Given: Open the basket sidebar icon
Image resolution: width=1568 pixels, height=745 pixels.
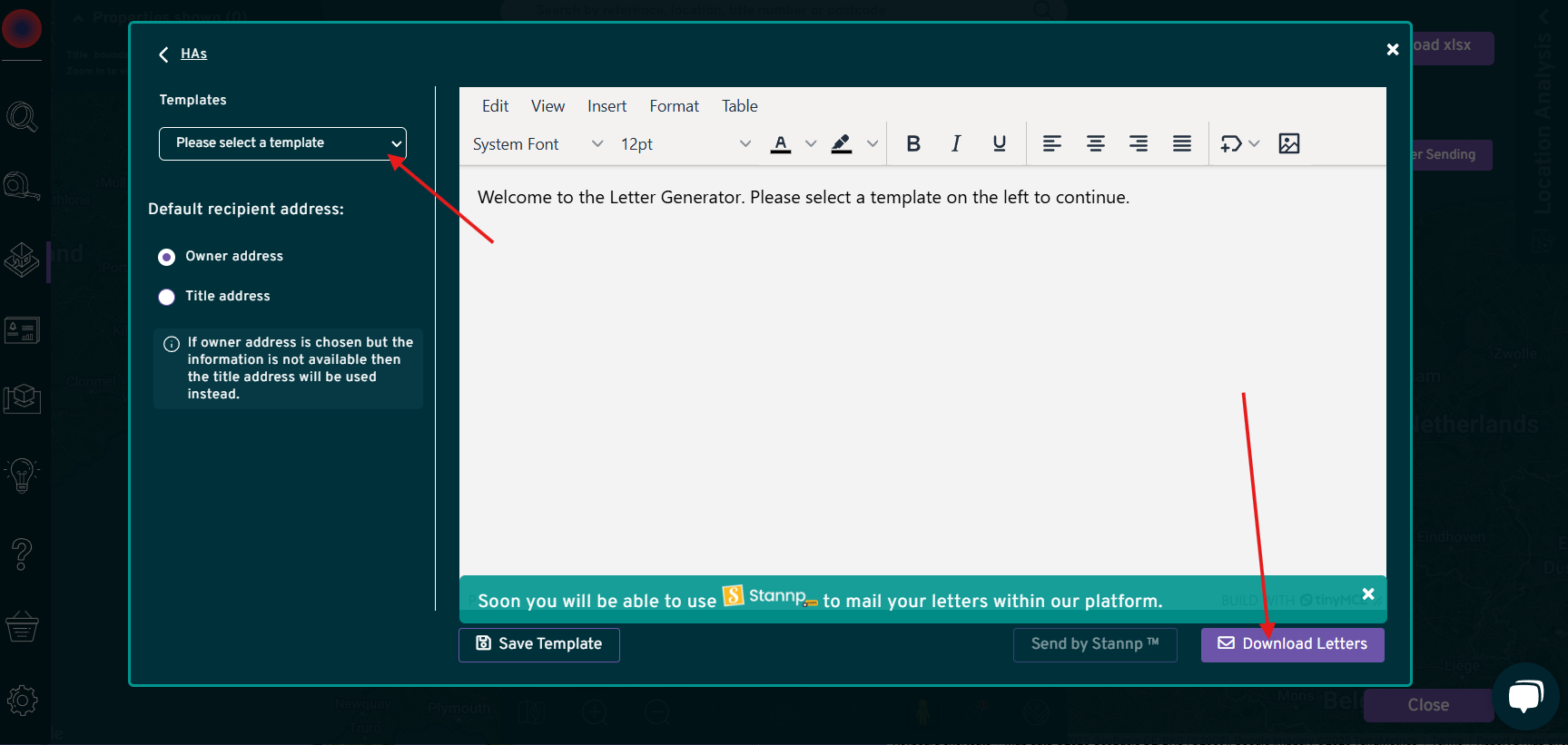Looking at the screenshot, I should pyautogui.click(x=22, y=626).
